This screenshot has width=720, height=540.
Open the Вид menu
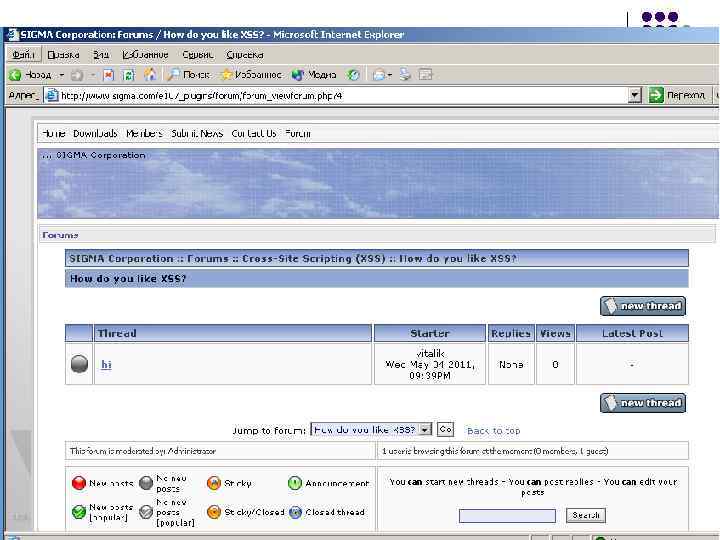(101, 55)
